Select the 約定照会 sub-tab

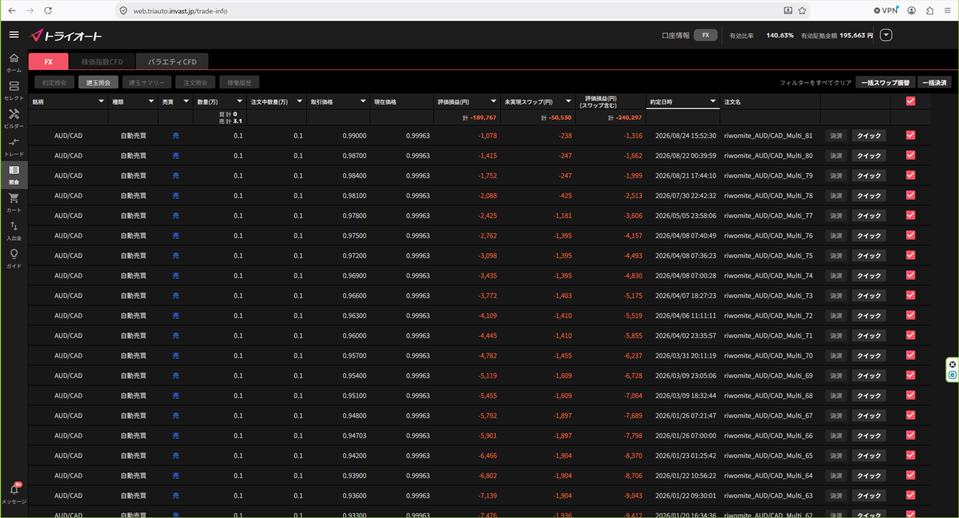pos(54,83)
